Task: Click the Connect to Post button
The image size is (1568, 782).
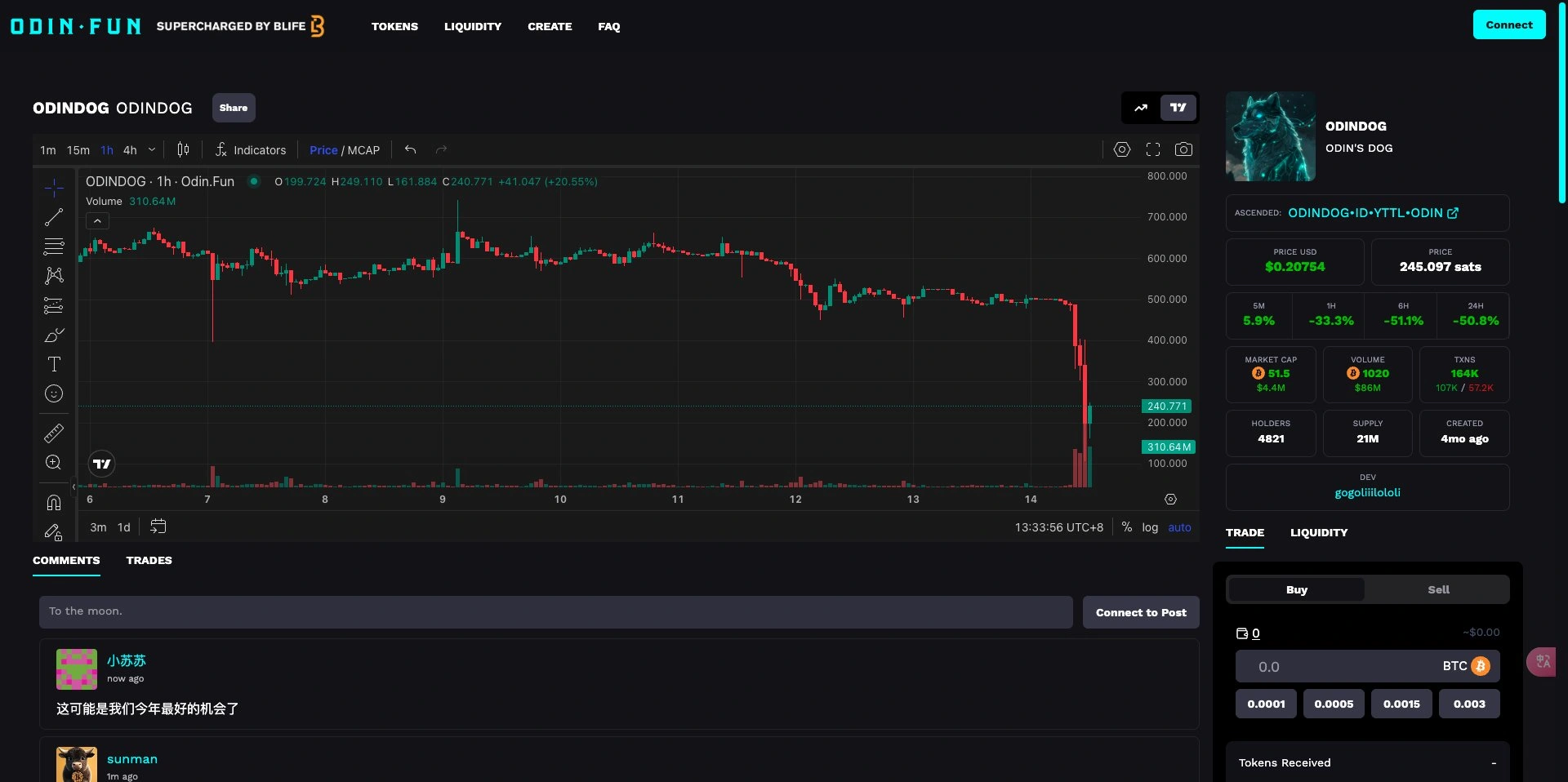Action: pyautogui.click(x=1141, y=612)
